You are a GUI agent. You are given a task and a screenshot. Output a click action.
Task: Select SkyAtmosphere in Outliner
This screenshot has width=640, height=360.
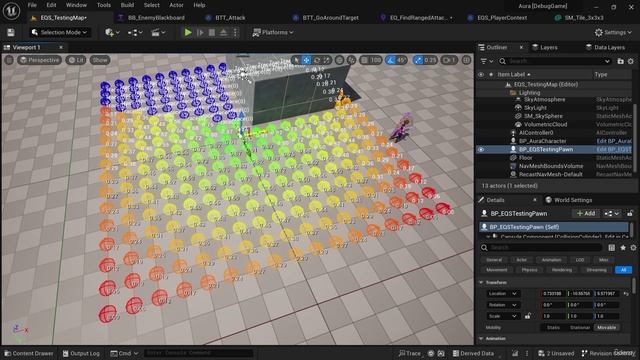pos(544,99)
